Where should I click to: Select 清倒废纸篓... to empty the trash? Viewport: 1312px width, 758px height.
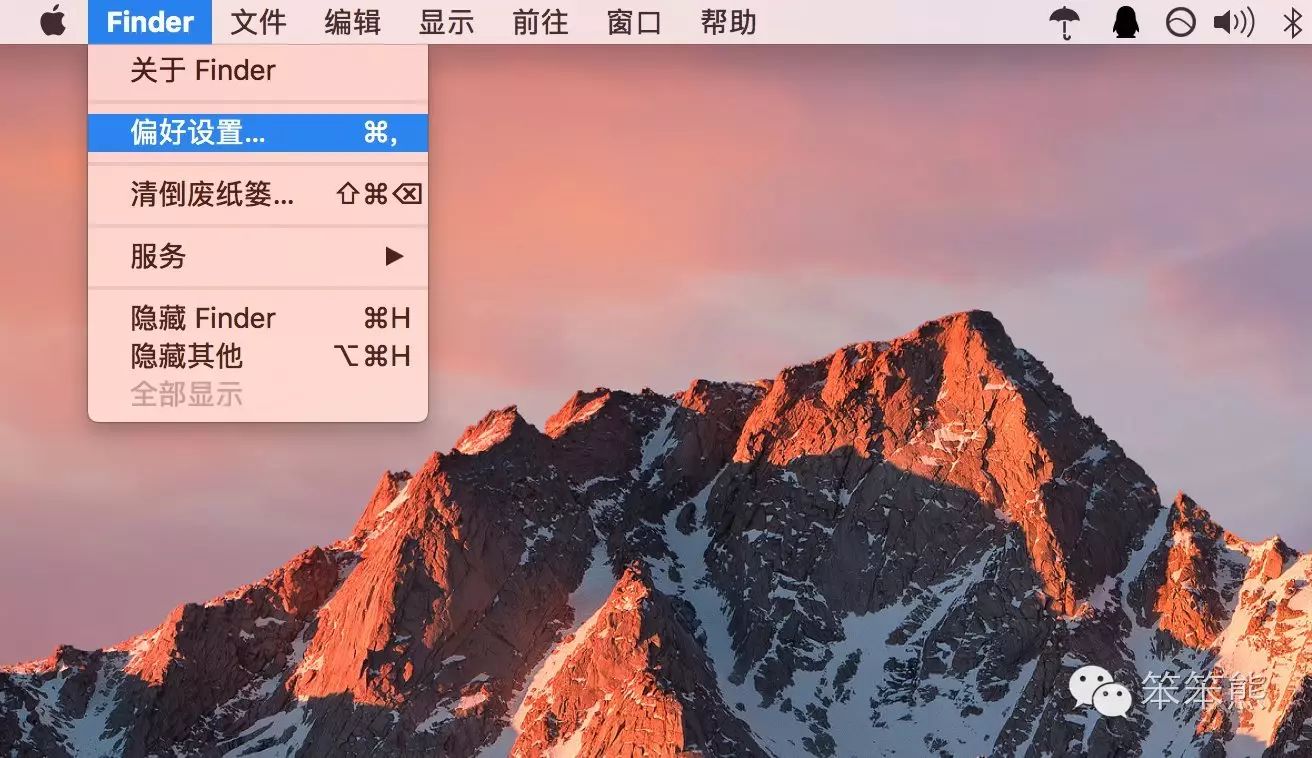pyautogui.click(x=212, y=194)
